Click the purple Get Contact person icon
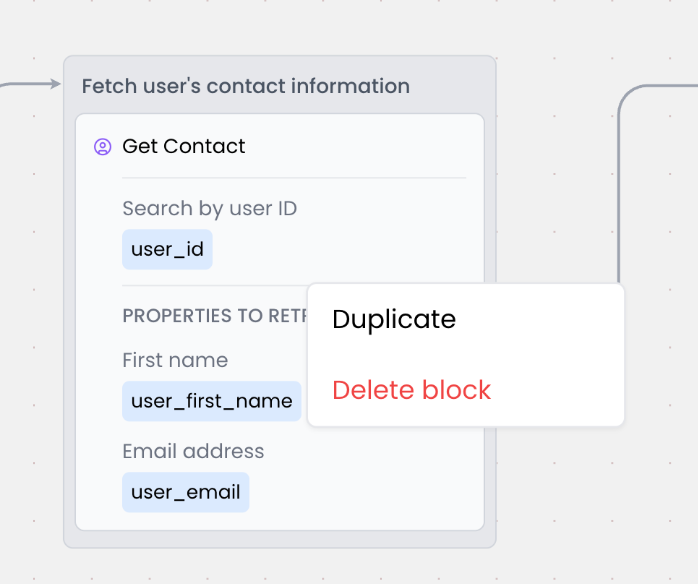698x584 pixels. tap(102, 147)
